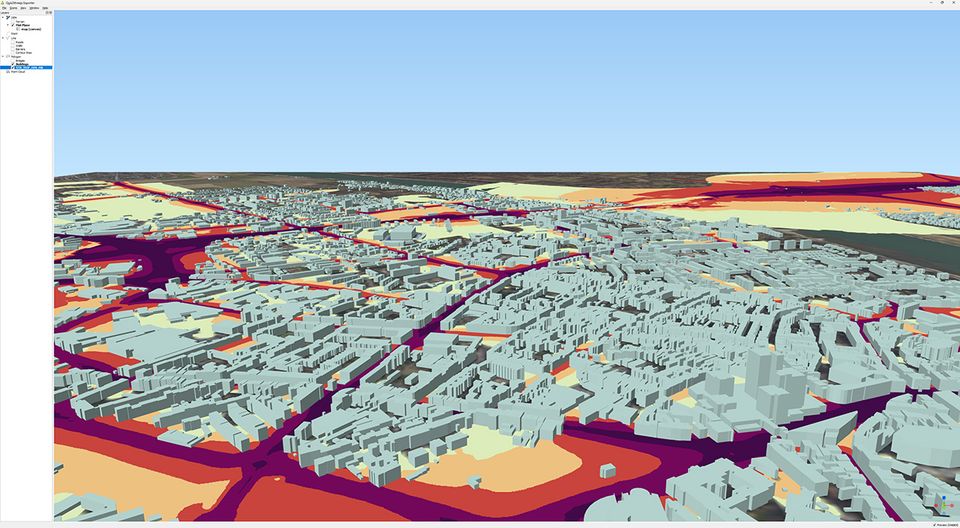Toggle the Flat Plane layer checkbox

coord(13,25)
